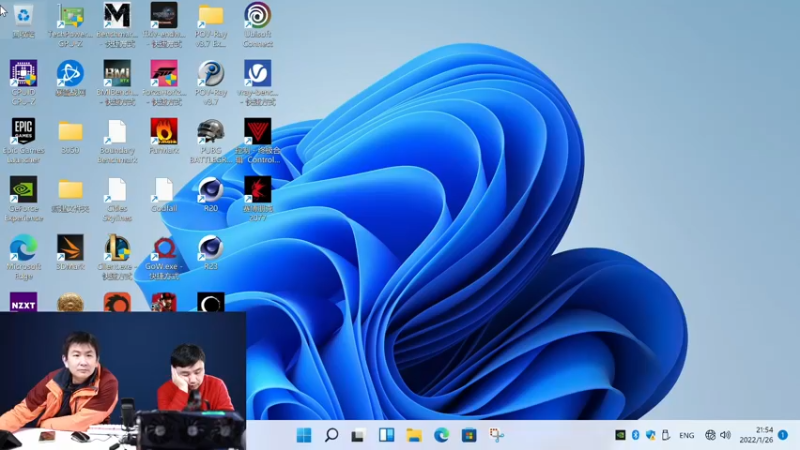Open the Windows Start menu
This screenshot has width=800, height=450.
coord(304,435)
